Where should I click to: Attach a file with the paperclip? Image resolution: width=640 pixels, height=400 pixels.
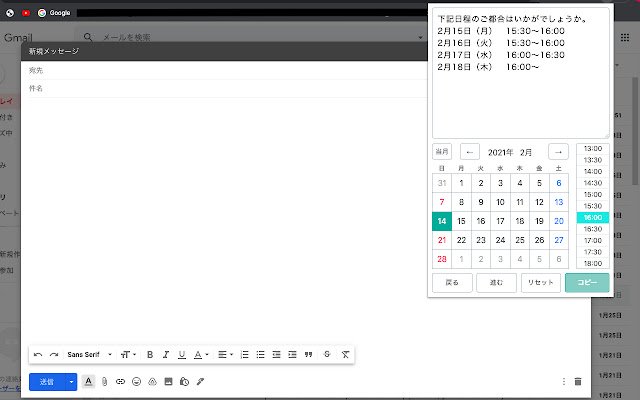pyautogui.click(x=104, y=382)
